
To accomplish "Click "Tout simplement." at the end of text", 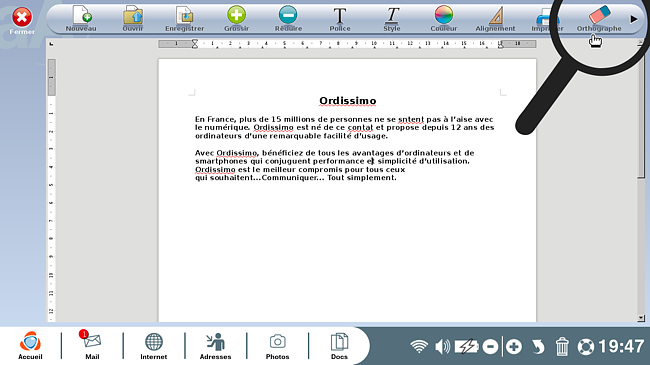I will point(361,178).
